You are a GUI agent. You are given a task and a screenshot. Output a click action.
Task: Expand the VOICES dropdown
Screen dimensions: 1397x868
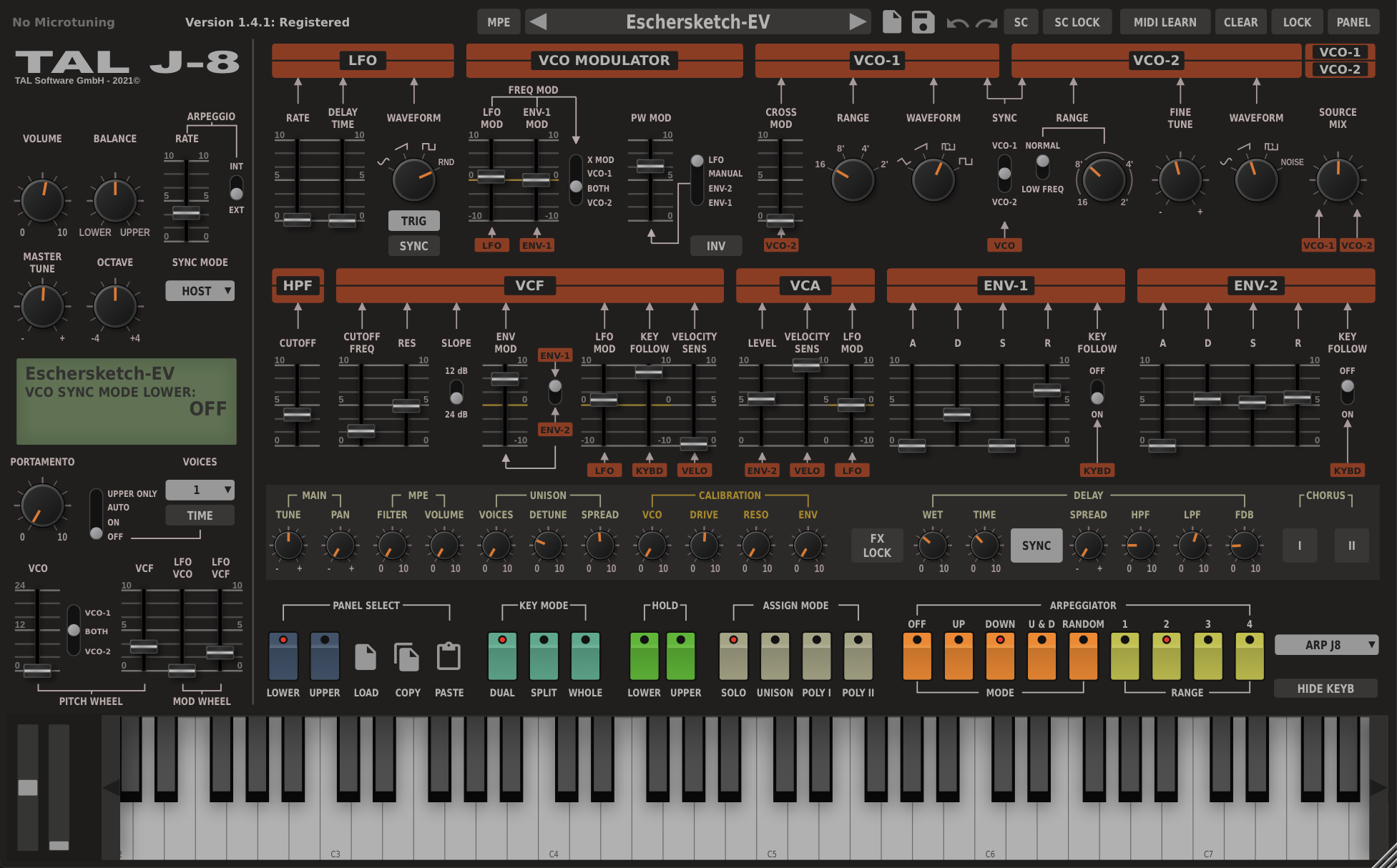(x=200, y=490)
